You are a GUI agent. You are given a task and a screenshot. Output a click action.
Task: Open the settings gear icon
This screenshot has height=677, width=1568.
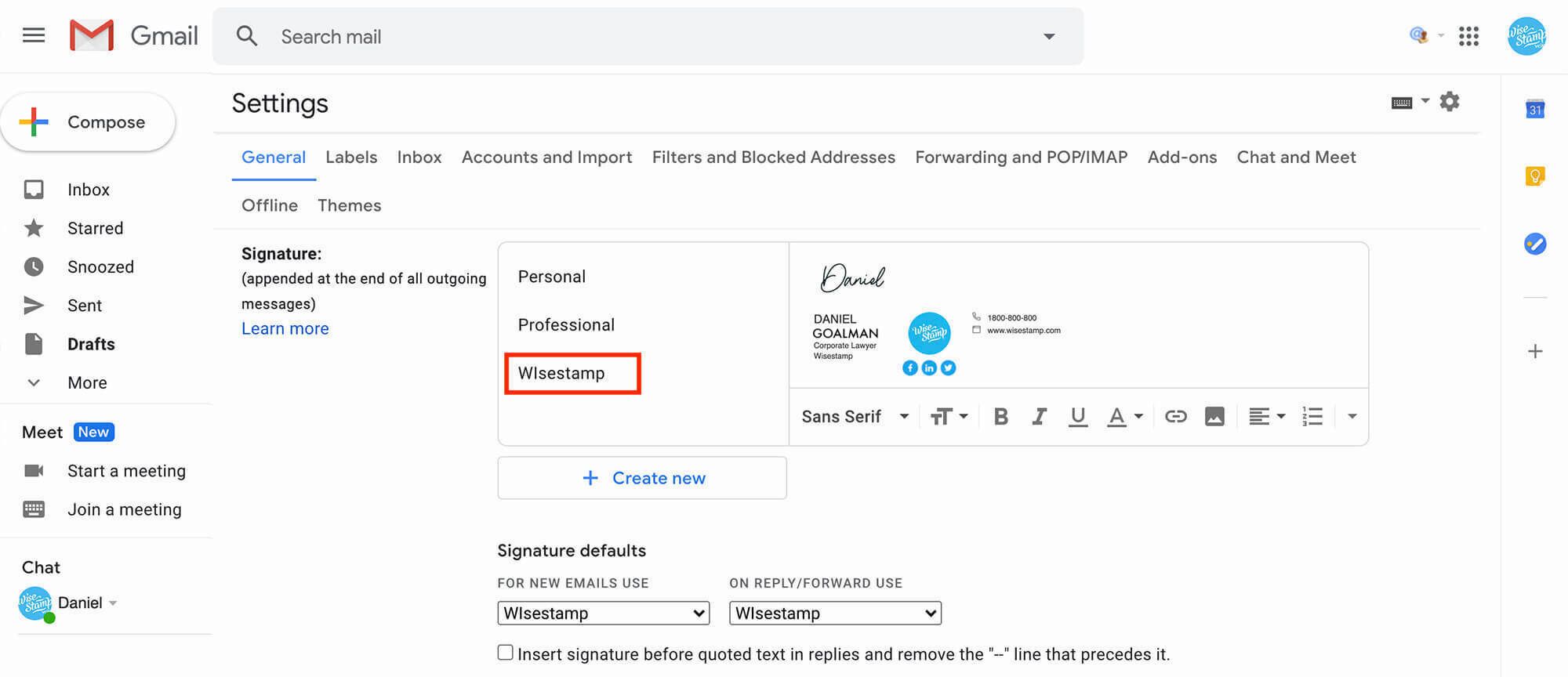[1450, 102]
